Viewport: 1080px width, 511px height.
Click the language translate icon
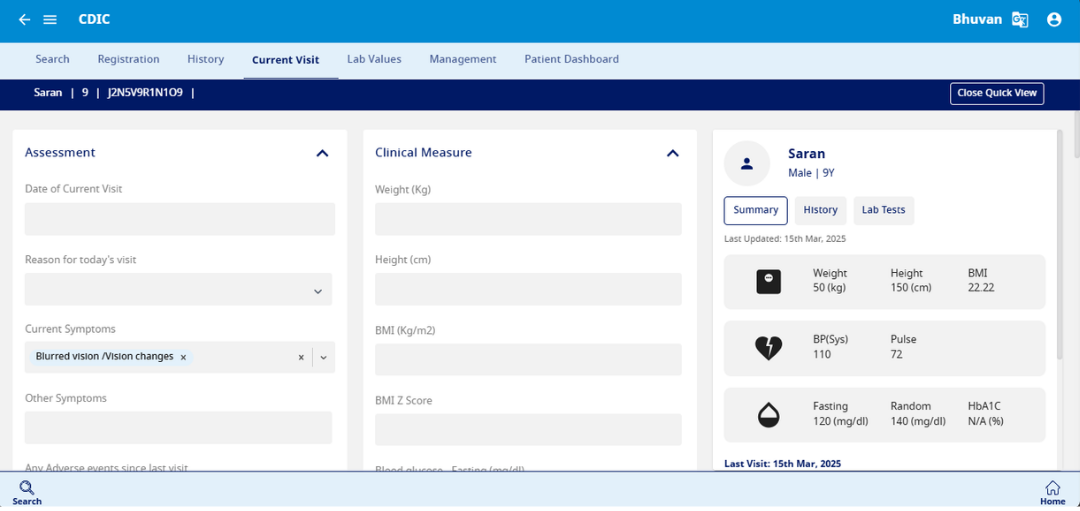(x=1020, y=20)
